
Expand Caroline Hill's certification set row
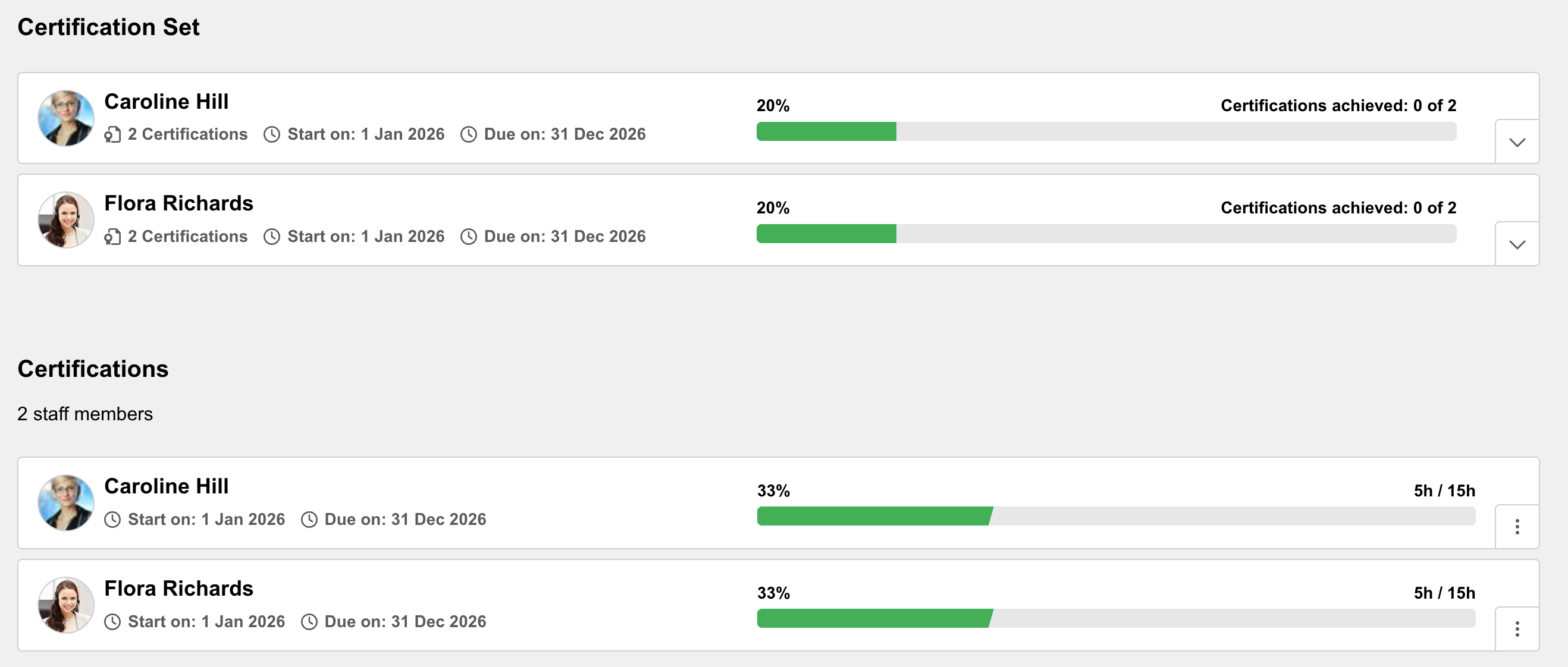[1517, 142]
